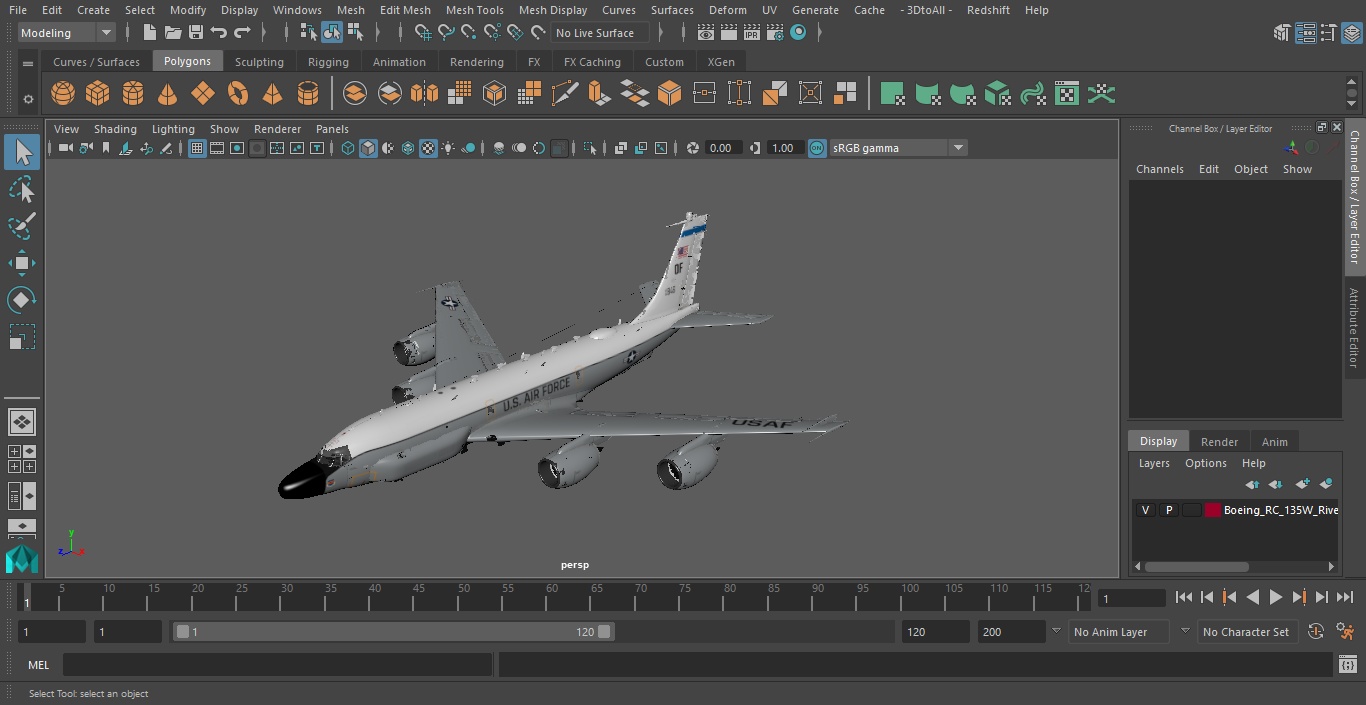Viewport: 1366px width, 705px height.
Task: Switch to the Anim layer tab
Action: [1274, 441]
